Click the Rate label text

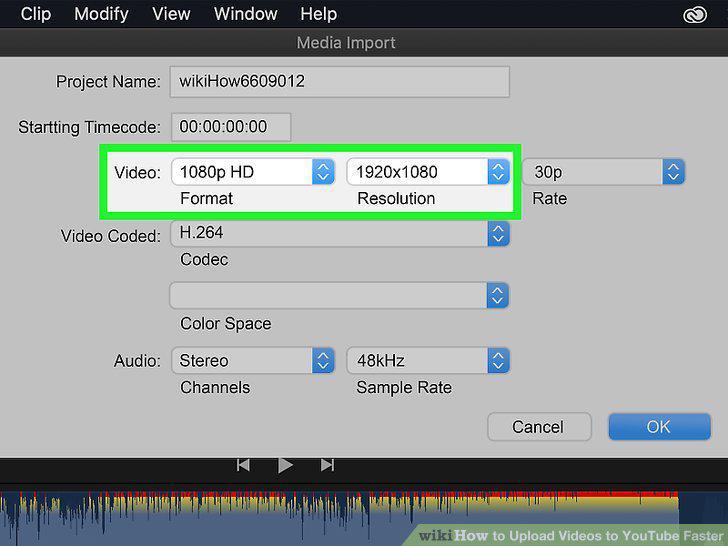[549, 199]
